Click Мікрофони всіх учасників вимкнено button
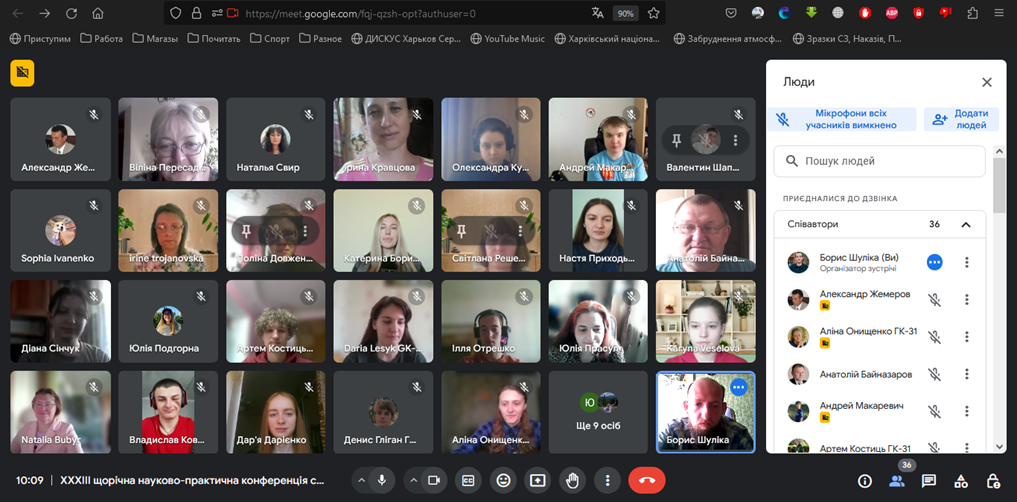This screenshot has height=502, width=1017. 842,120
